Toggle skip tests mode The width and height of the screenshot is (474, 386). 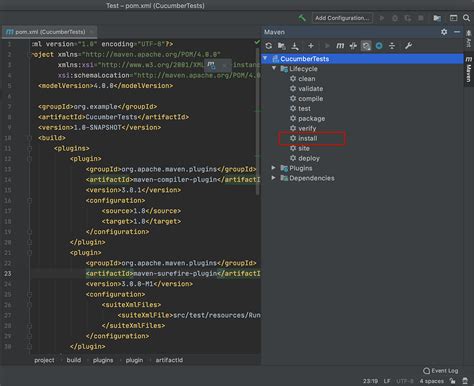coord(366,46)
